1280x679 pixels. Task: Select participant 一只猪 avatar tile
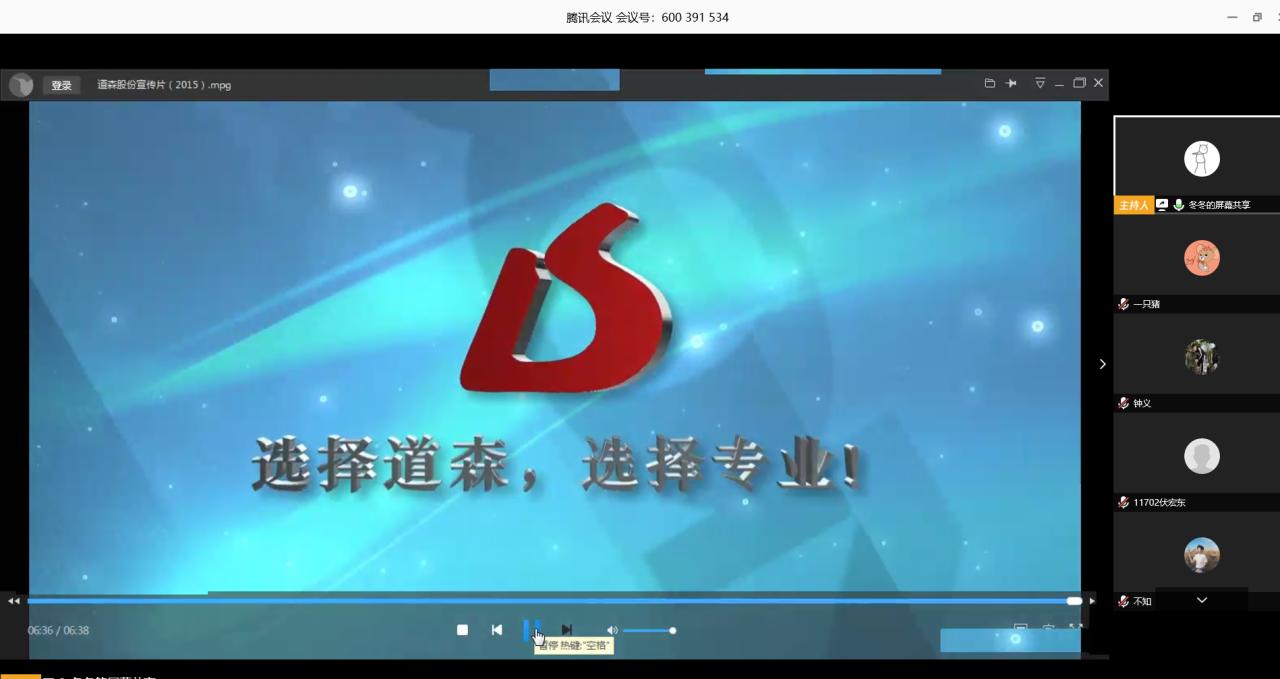point(1201,258)
